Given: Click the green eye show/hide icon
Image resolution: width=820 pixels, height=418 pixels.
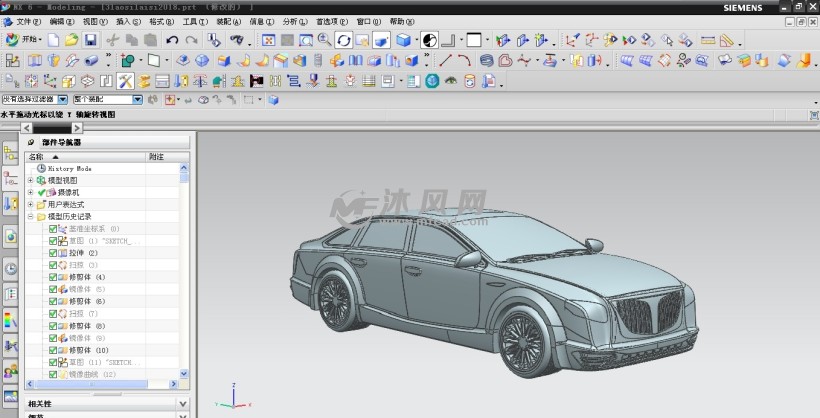Looking at the screenshot, I should [451, 81].
